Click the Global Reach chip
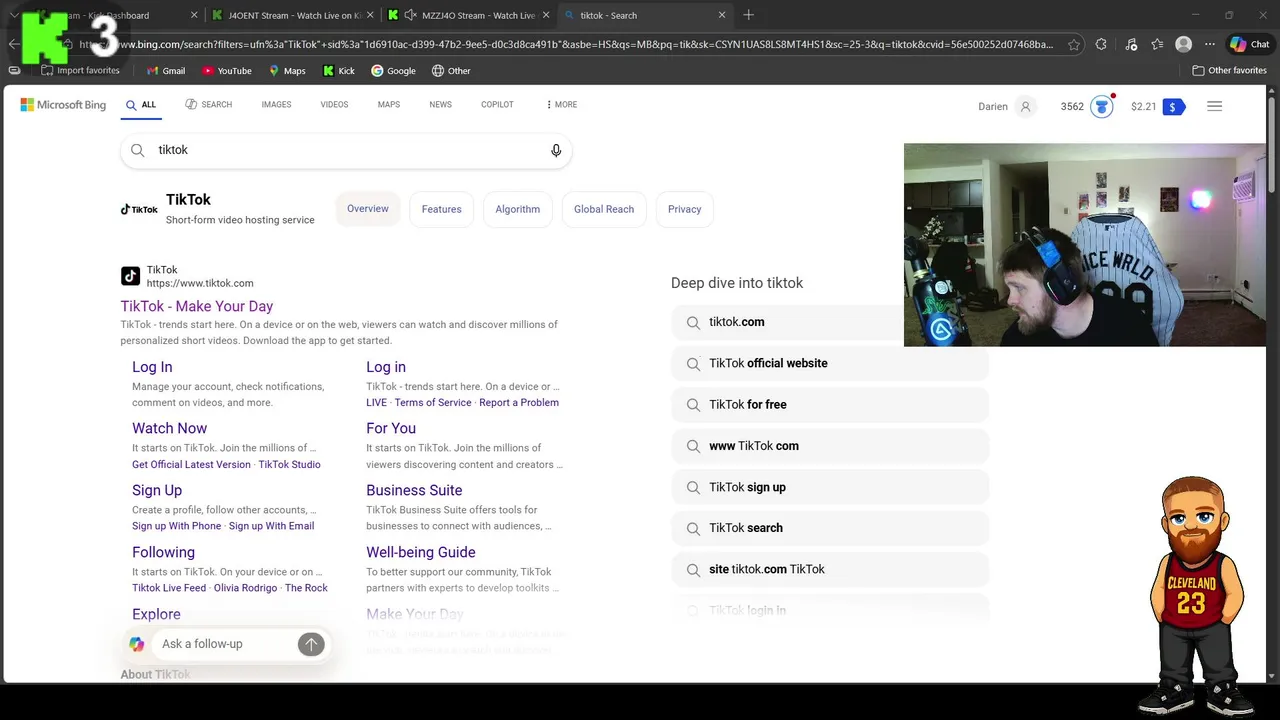Screen dimensions: 1280x720 coord(604,209)
